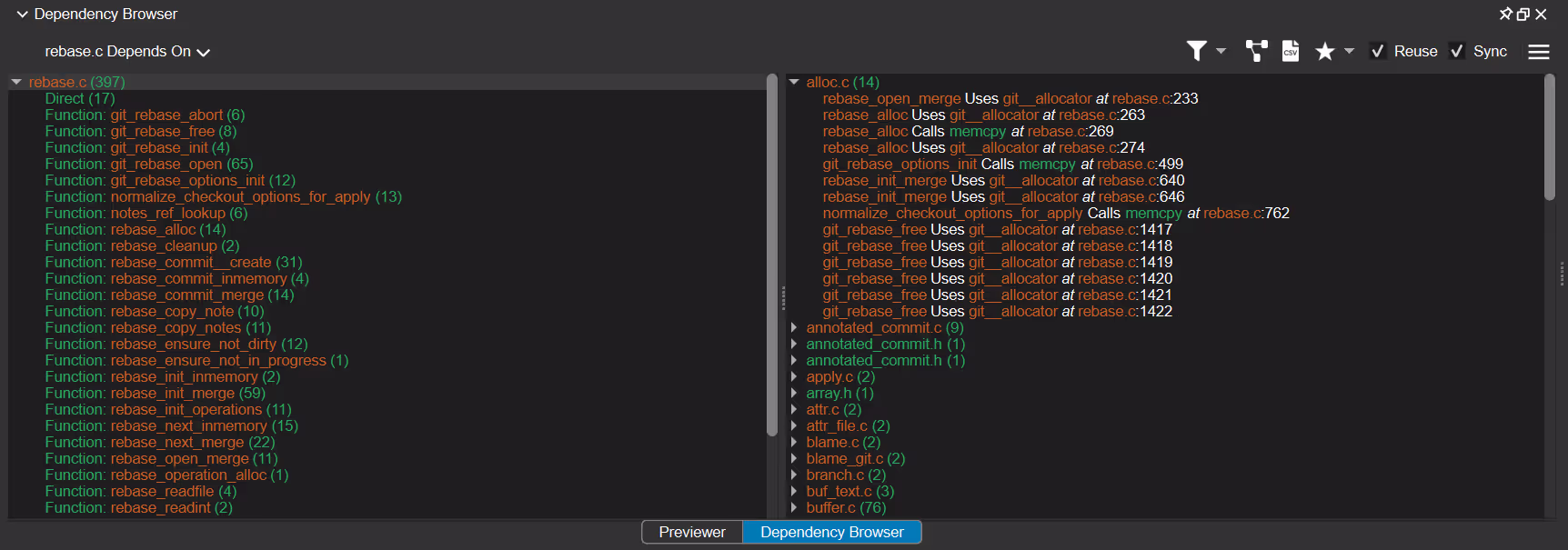This screenshot has width=1568, height=550.
Task: Open rebase_init_merge reference at rebase.c:640
Action: 1004,180
